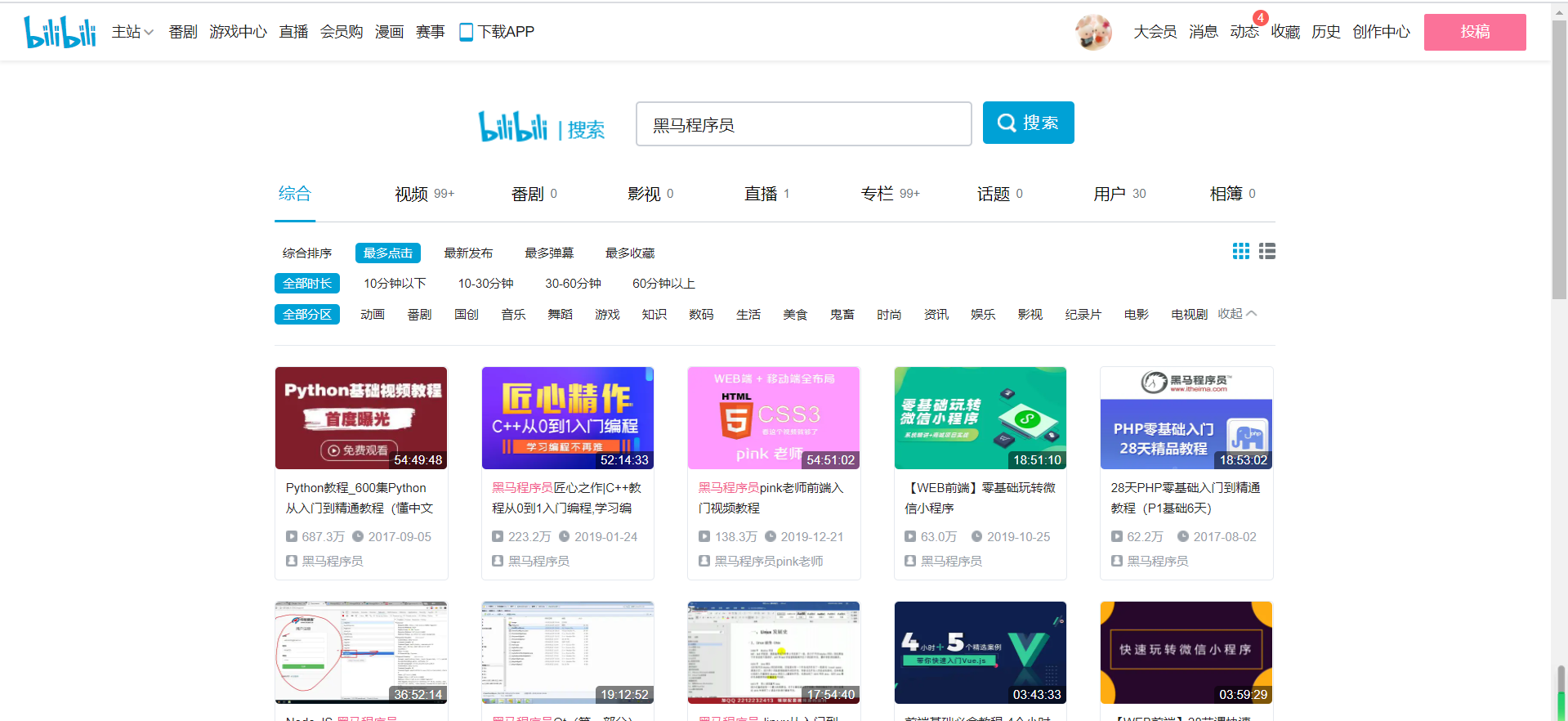This screenshot has height=721, width=1568.
Task: Select 全部时长 duration filter
Action: coord(307,284)
